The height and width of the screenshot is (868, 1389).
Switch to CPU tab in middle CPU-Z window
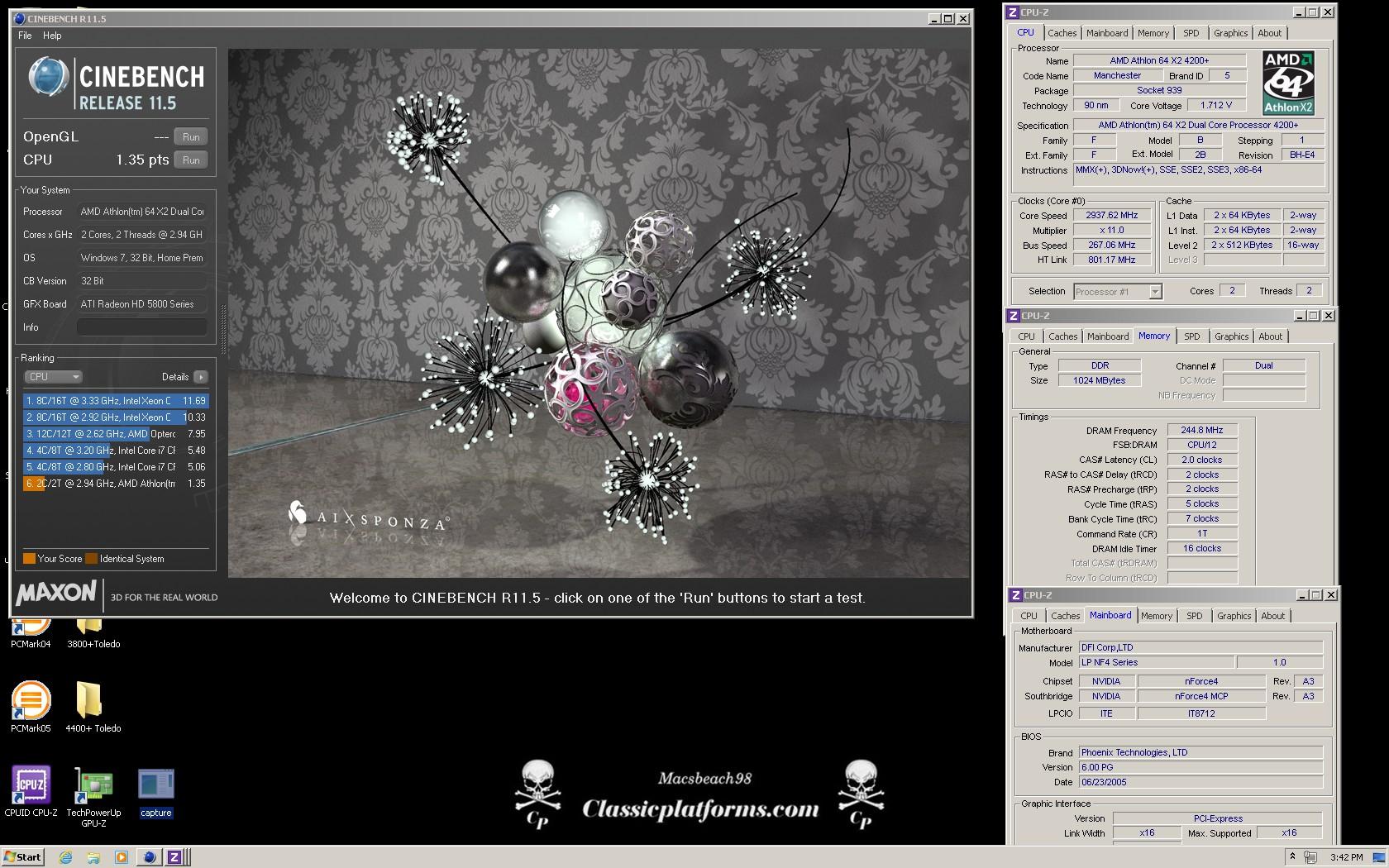point(1026,336)
